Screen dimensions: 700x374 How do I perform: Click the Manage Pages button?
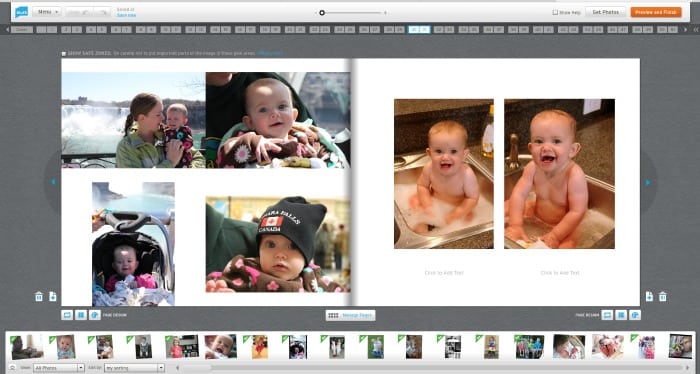350,316
